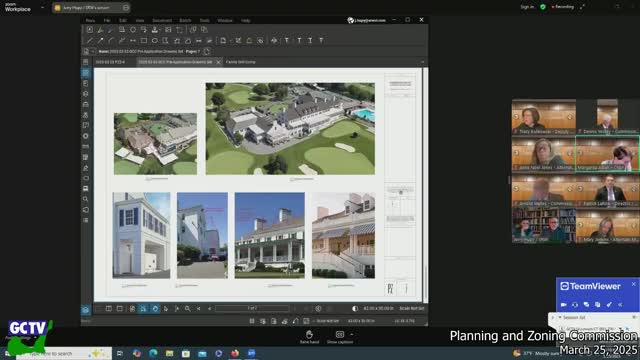Select the Zoom tool in navigation bar
The height and width of the screenshot is (360, 640).
187,309
